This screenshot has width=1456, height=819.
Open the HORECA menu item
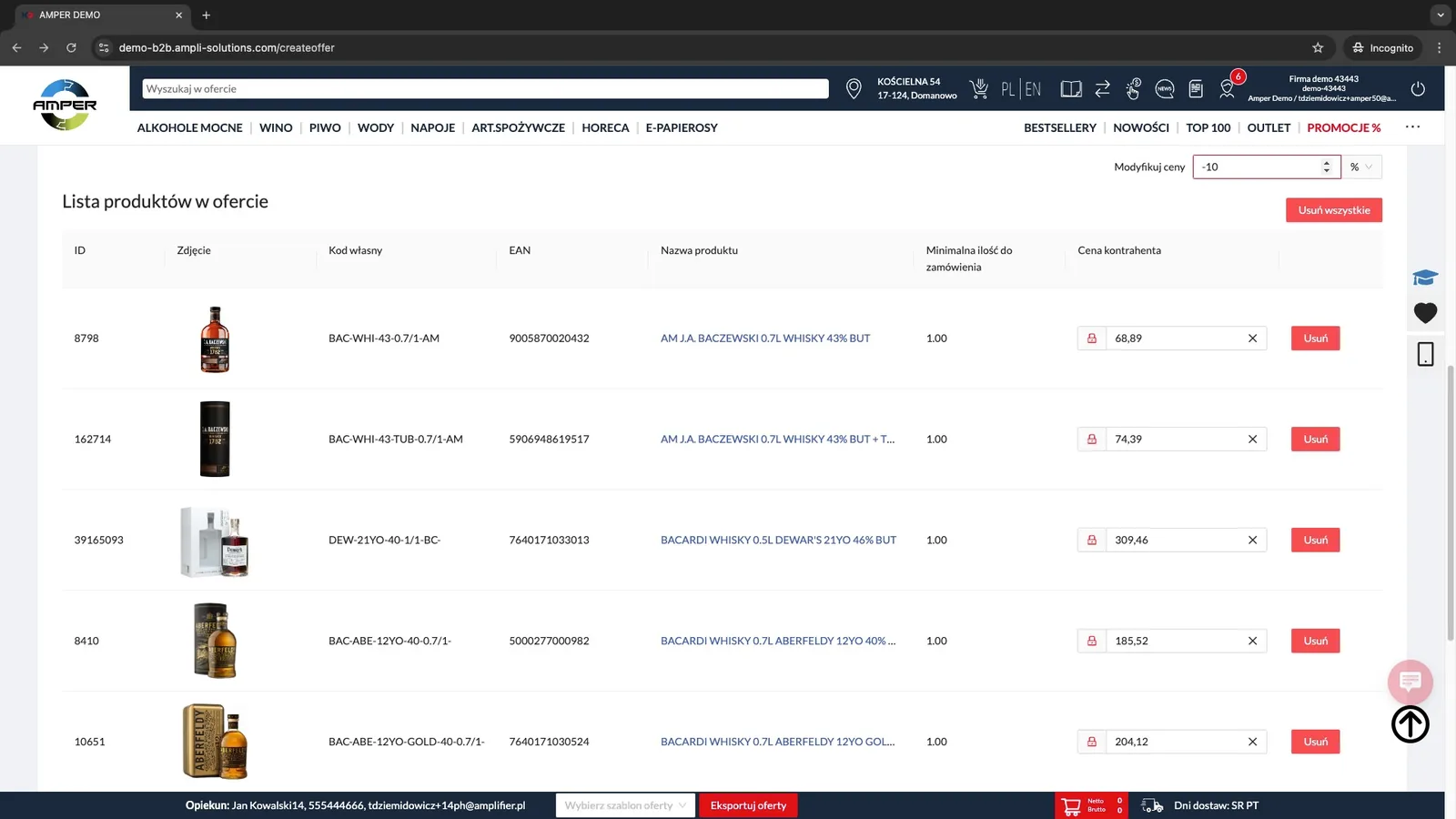605,128
